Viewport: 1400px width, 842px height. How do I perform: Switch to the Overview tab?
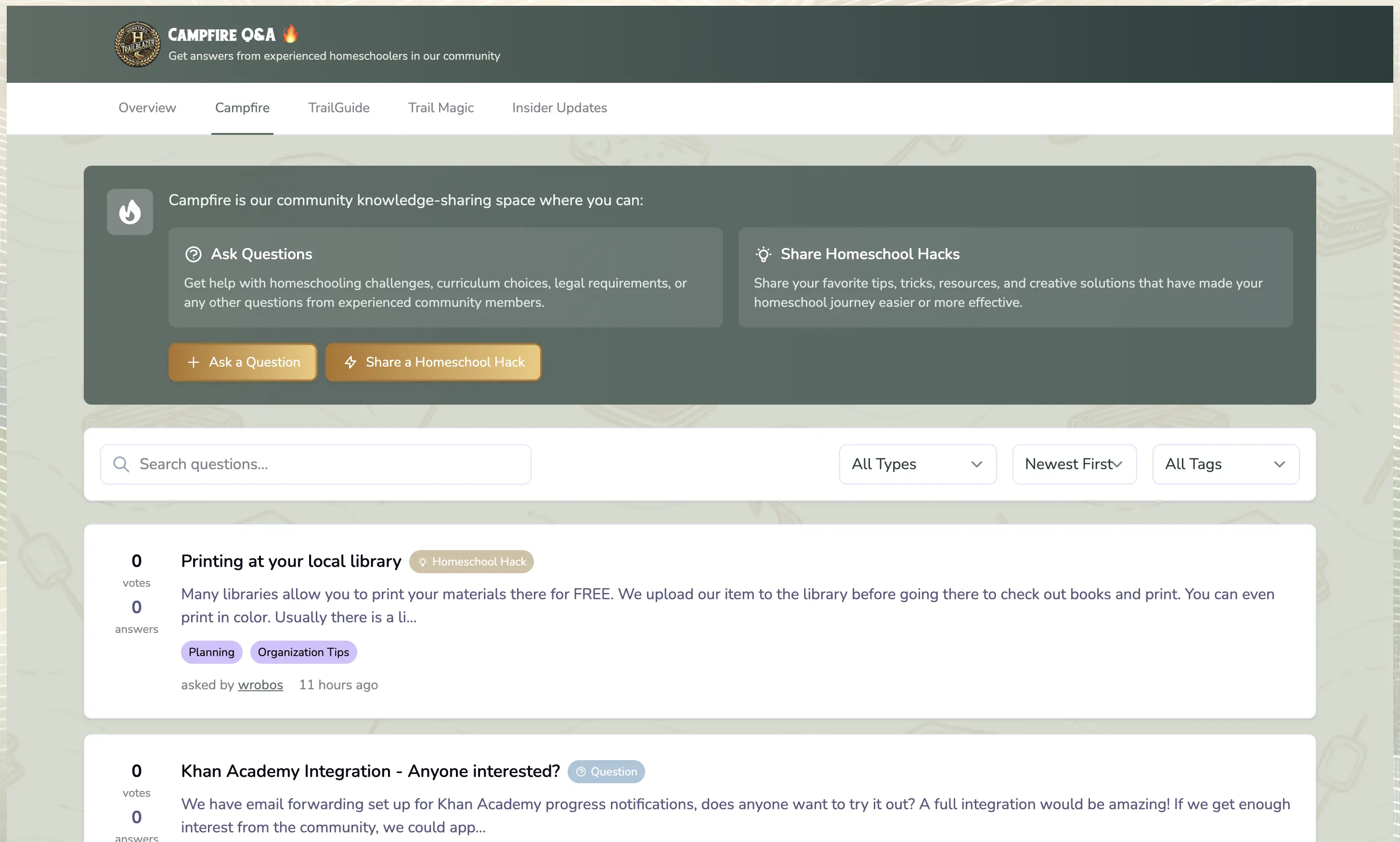147,108
